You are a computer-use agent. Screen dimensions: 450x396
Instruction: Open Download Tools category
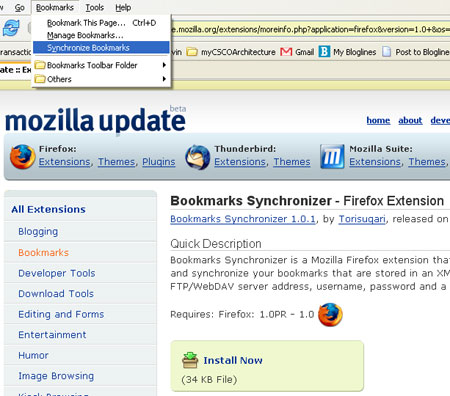56,294
